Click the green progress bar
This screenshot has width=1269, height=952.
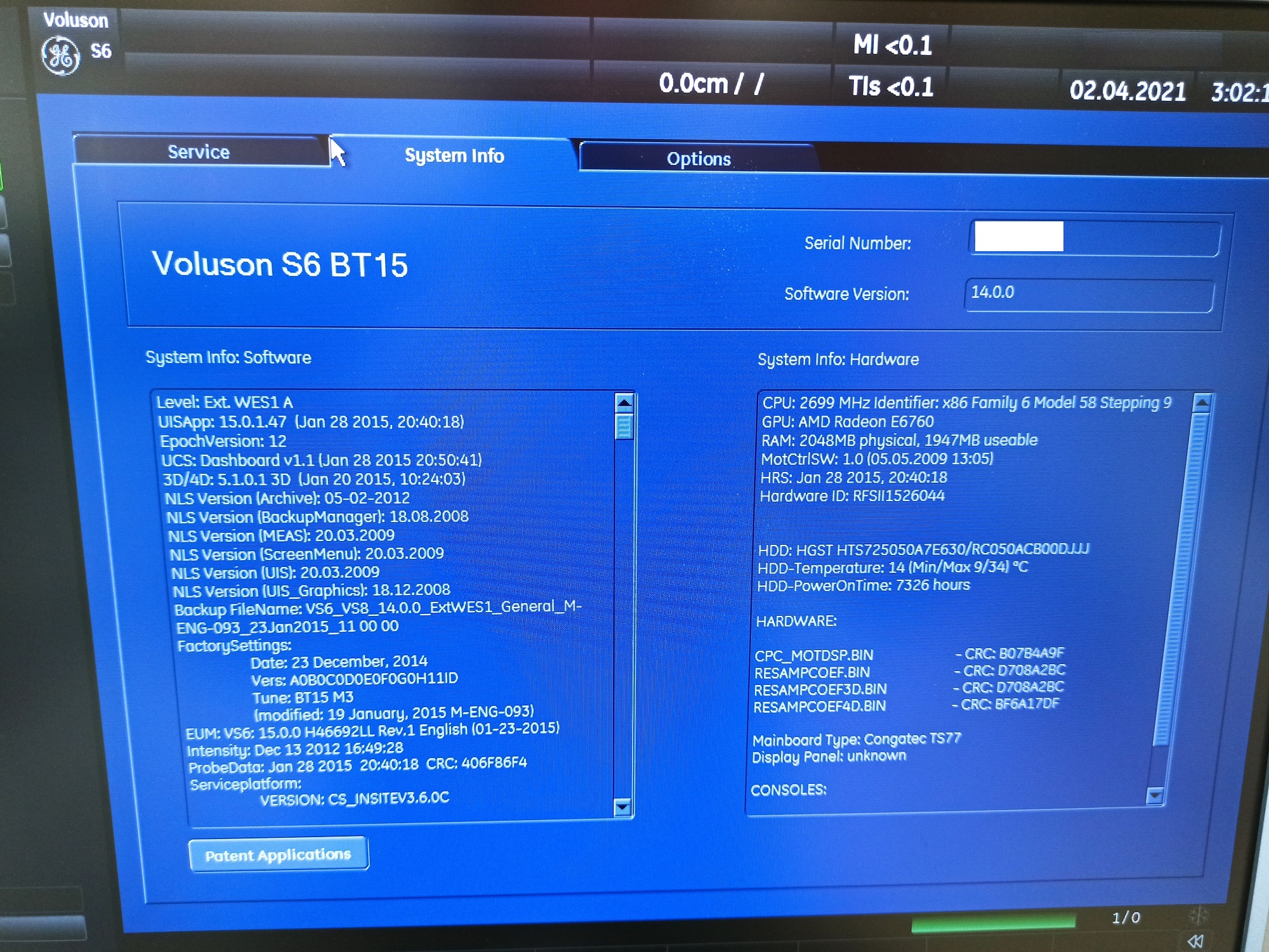[x=992, y=922]
